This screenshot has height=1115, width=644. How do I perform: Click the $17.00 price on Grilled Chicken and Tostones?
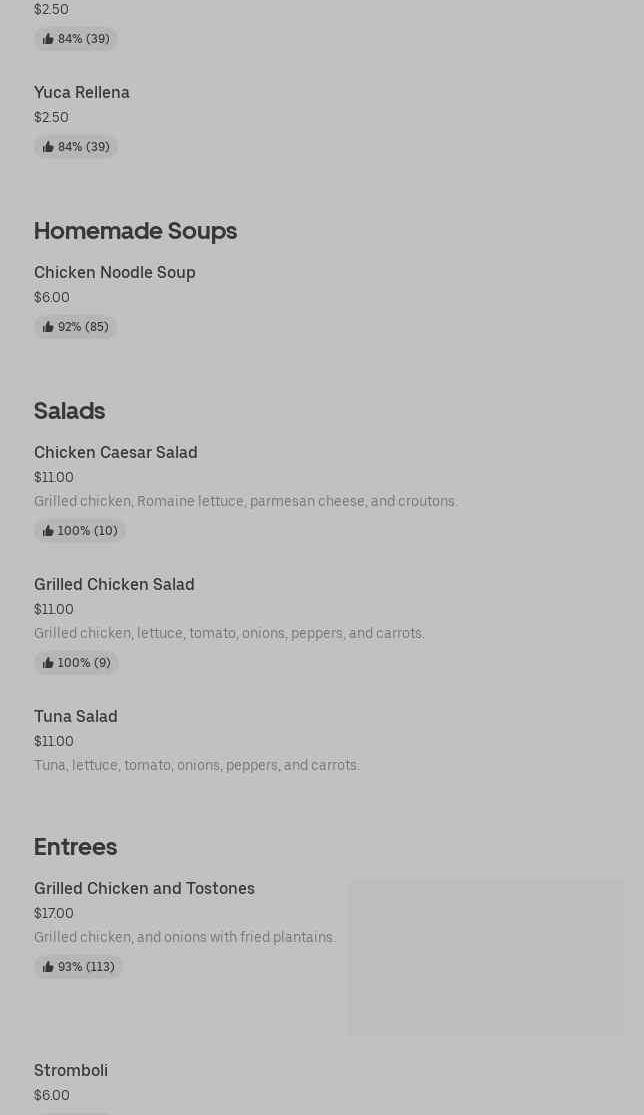click(x=54, y=913)
